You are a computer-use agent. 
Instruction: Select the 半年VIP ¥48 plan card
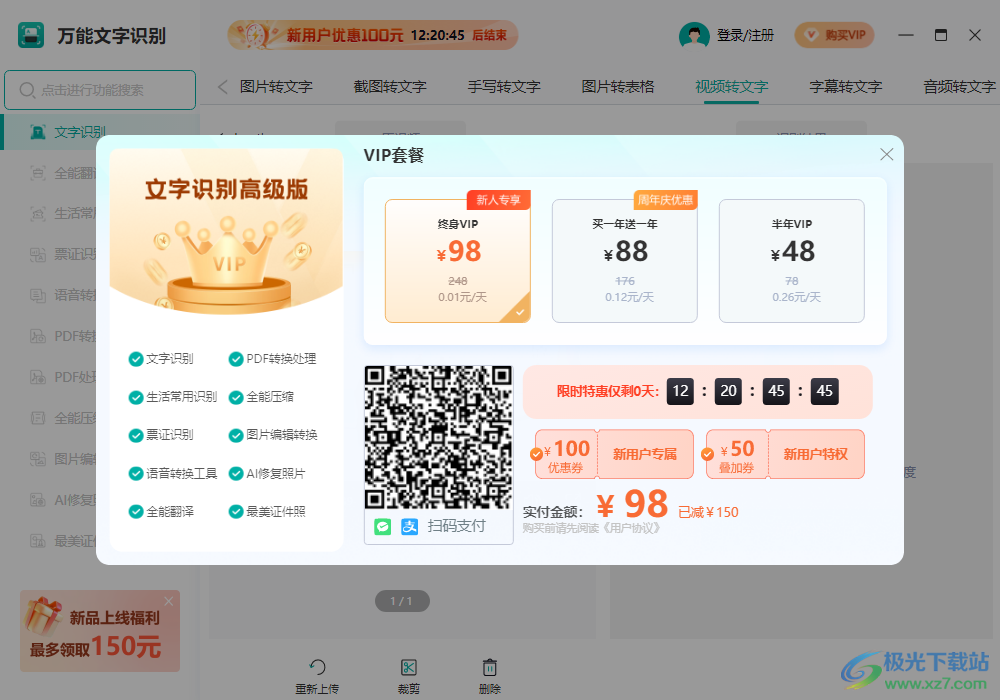[792, 261]
